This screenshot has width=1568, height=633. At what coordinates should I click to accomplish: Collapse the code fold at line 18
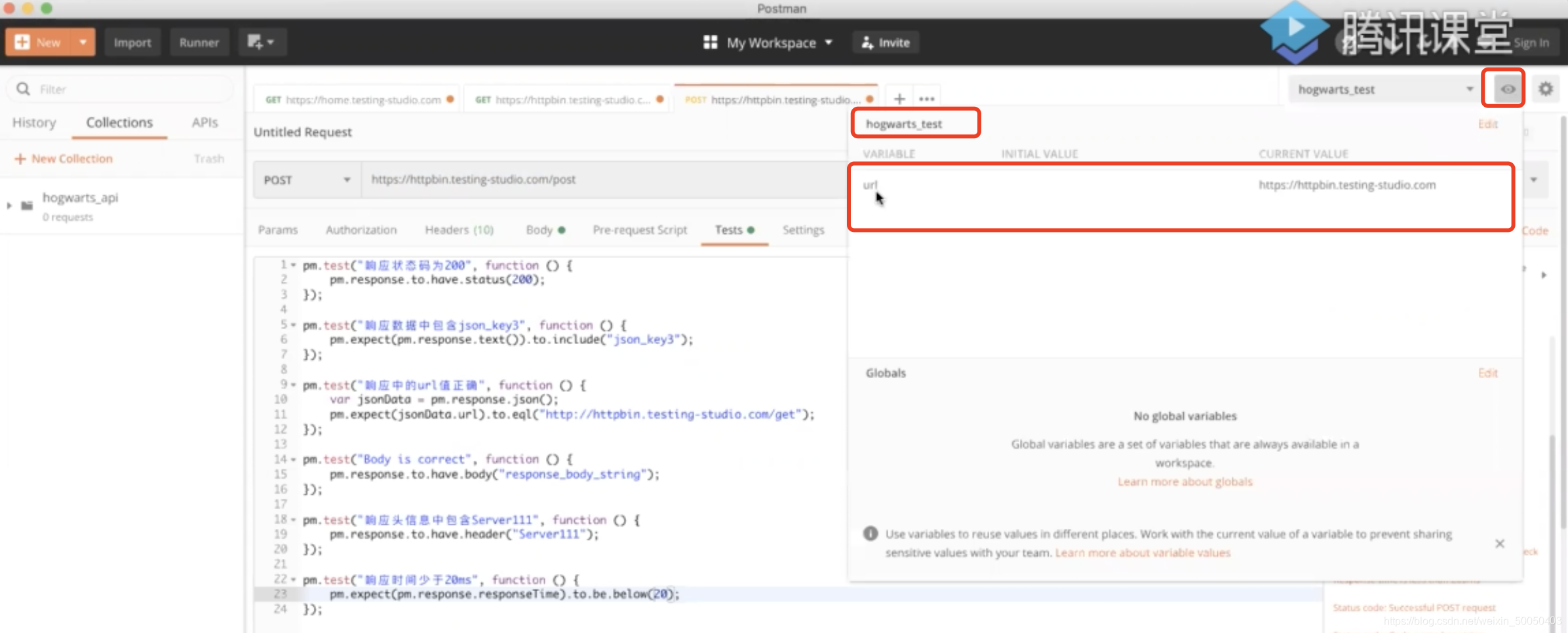(x=294, y=520)
